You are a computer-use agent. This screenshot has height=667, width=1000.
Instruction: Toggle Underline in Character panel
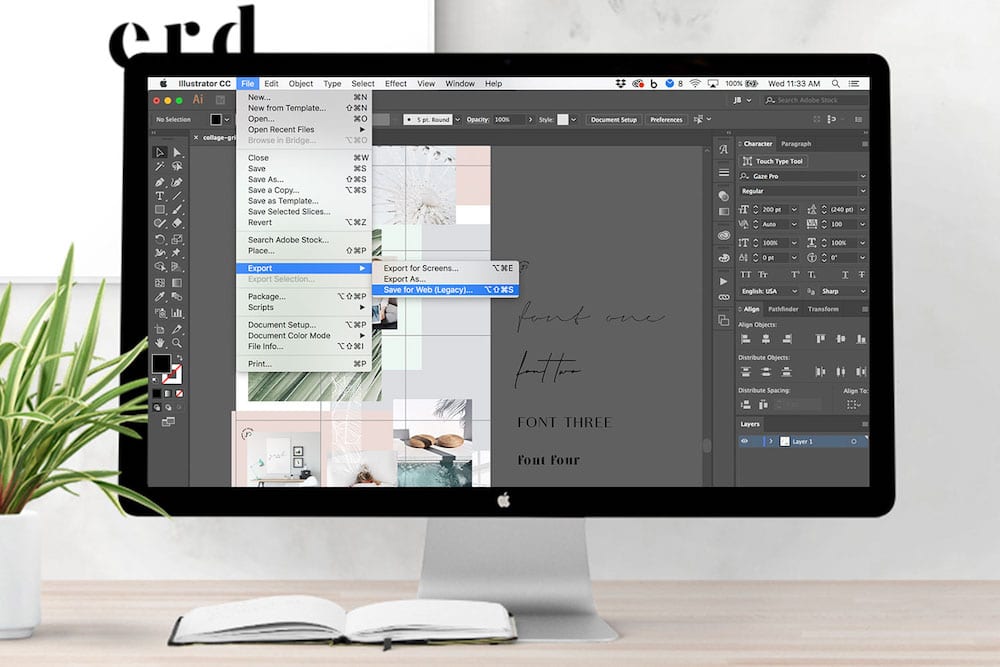(844, 275)
